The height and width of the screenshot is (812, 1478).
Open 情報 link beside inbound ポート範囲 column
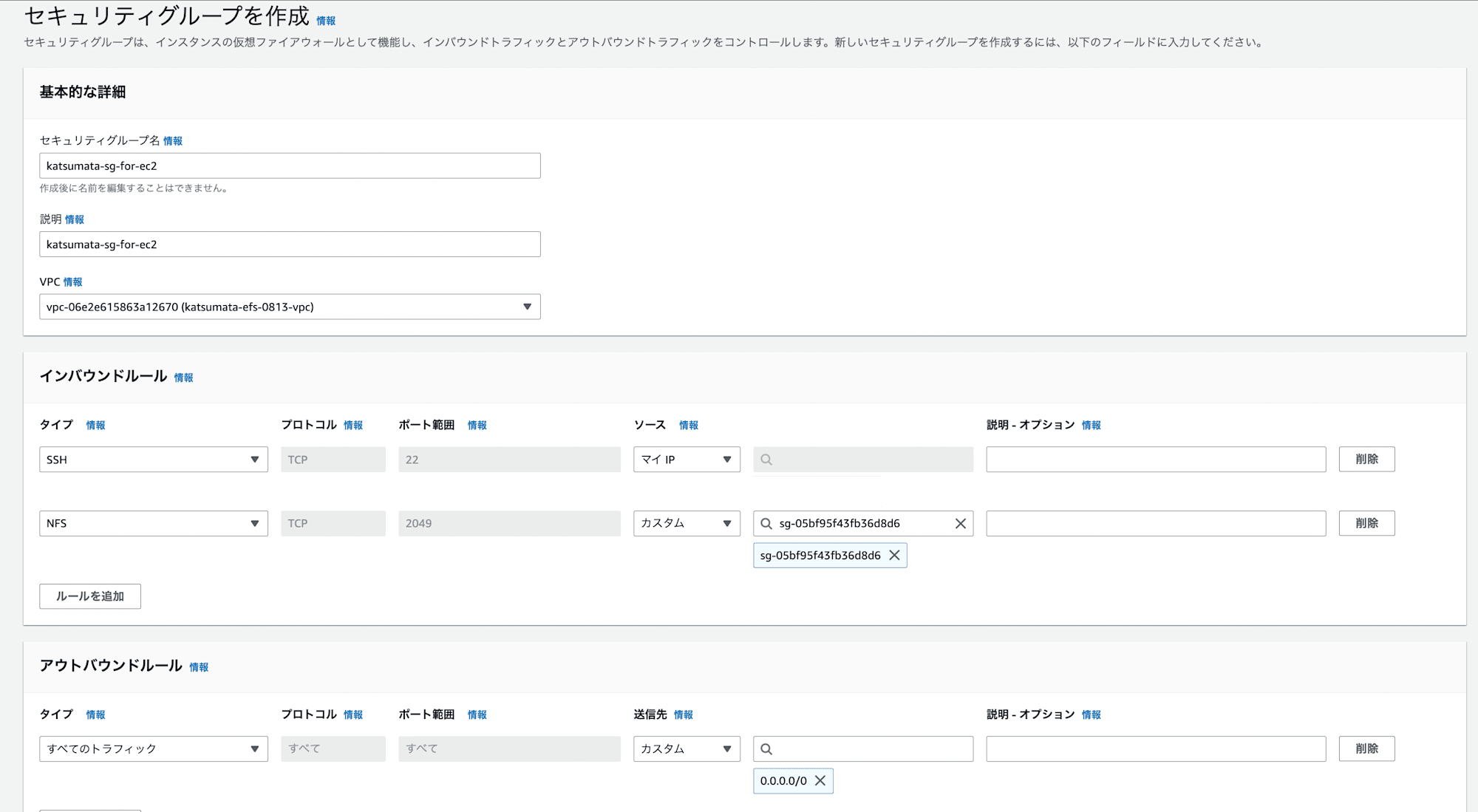(477, 426)
